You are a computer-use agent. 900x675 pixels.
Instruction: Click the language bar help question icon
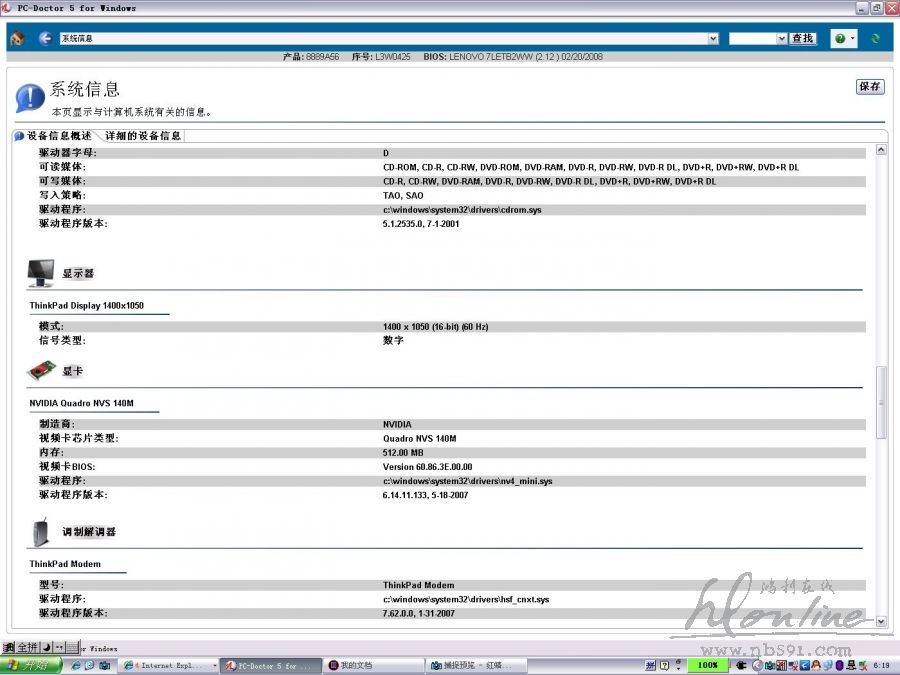point(665,665)
